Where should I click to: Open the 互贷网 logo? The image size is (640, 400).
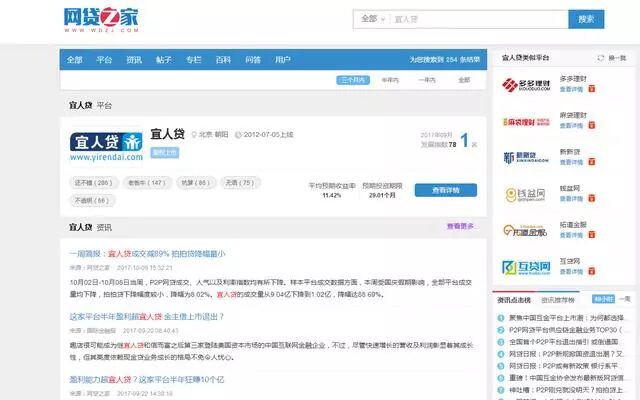click(x=526, y=267)
